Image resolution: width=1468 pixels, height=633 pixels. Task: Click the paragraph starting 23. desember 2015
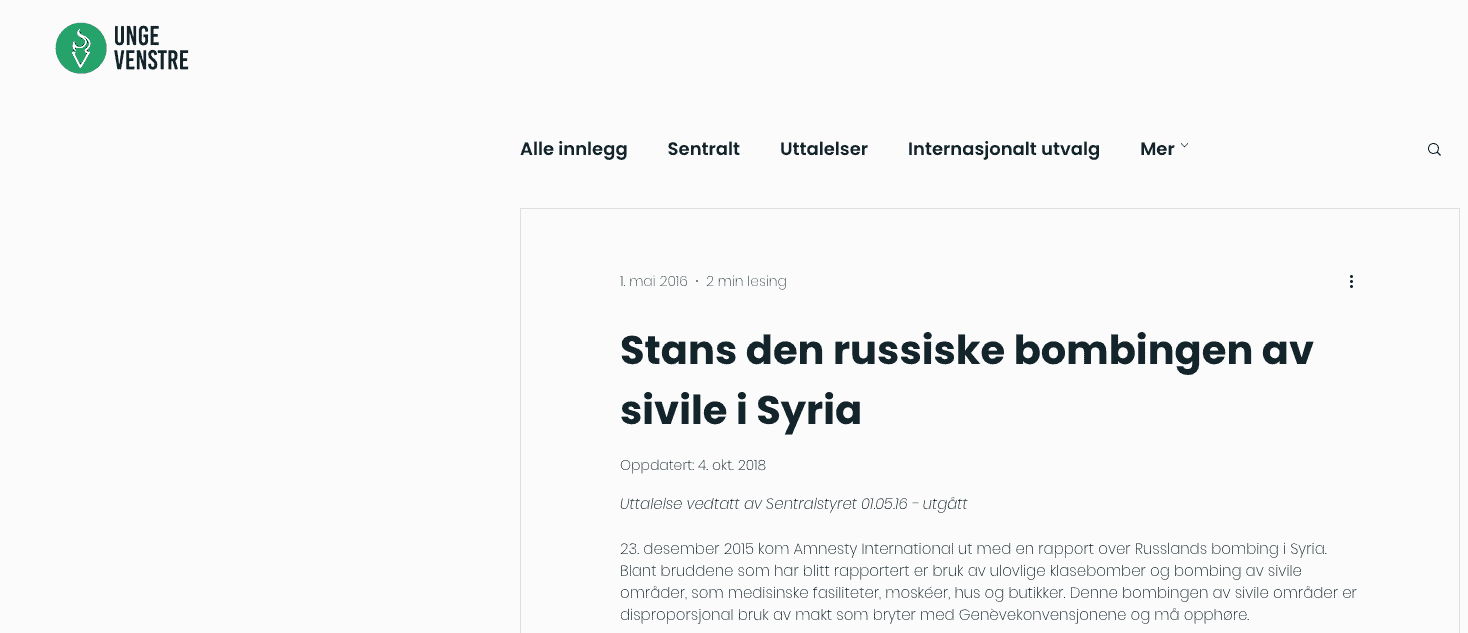(988, 582)
